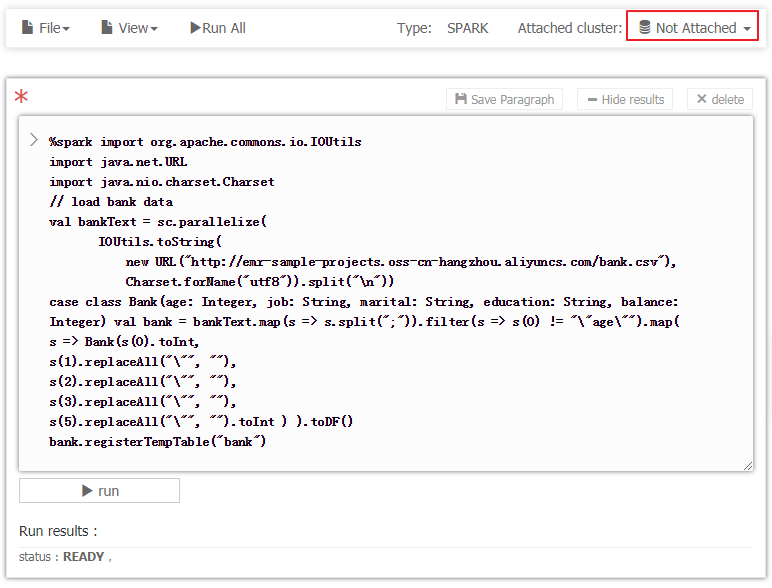Click the X icon on delete button

point(702,99)
